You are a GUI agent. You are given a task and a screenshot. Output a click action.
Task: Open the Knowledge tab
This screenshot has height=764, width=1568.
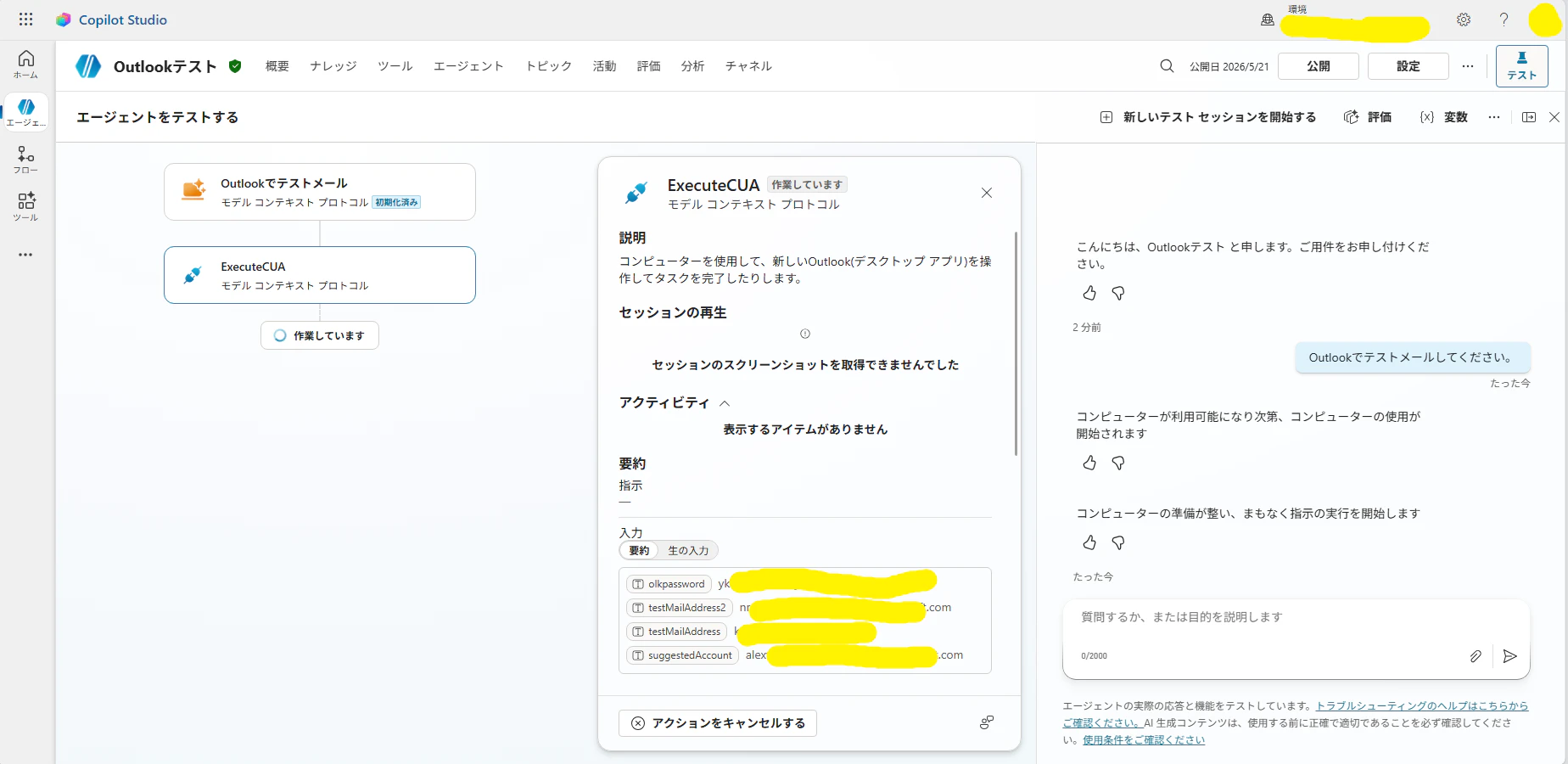pyautogui.click(x=333, y=66)
